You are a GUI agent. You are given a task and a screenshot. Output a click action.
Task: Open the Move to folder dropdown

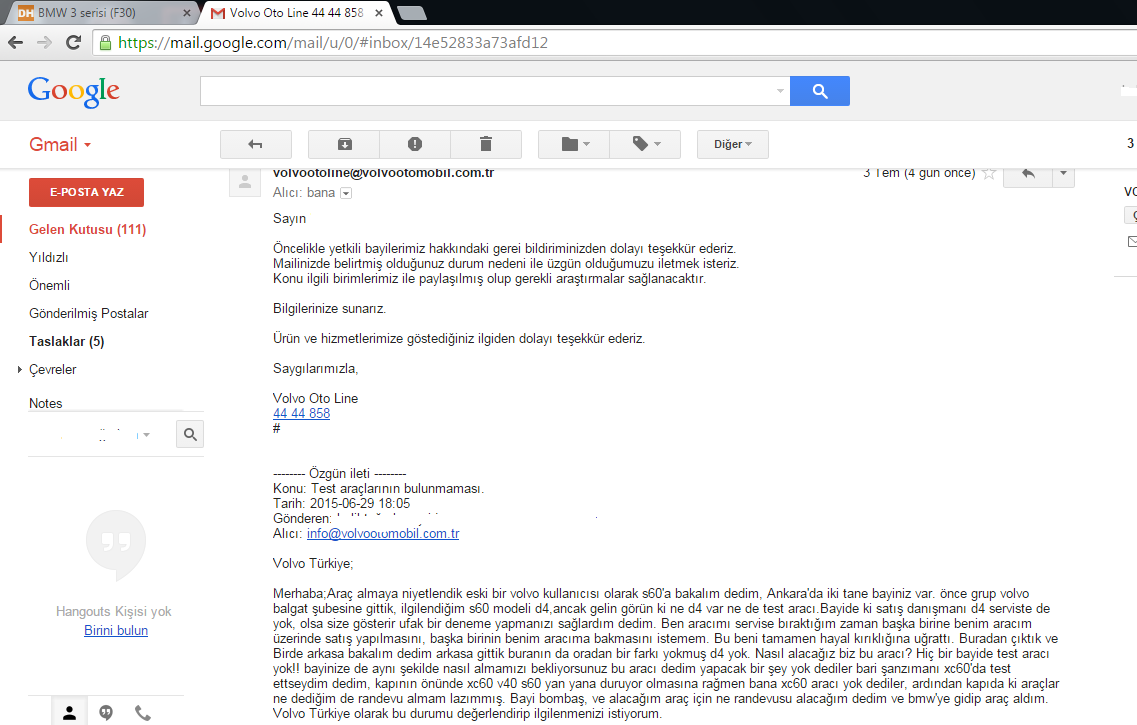(574, 144)
